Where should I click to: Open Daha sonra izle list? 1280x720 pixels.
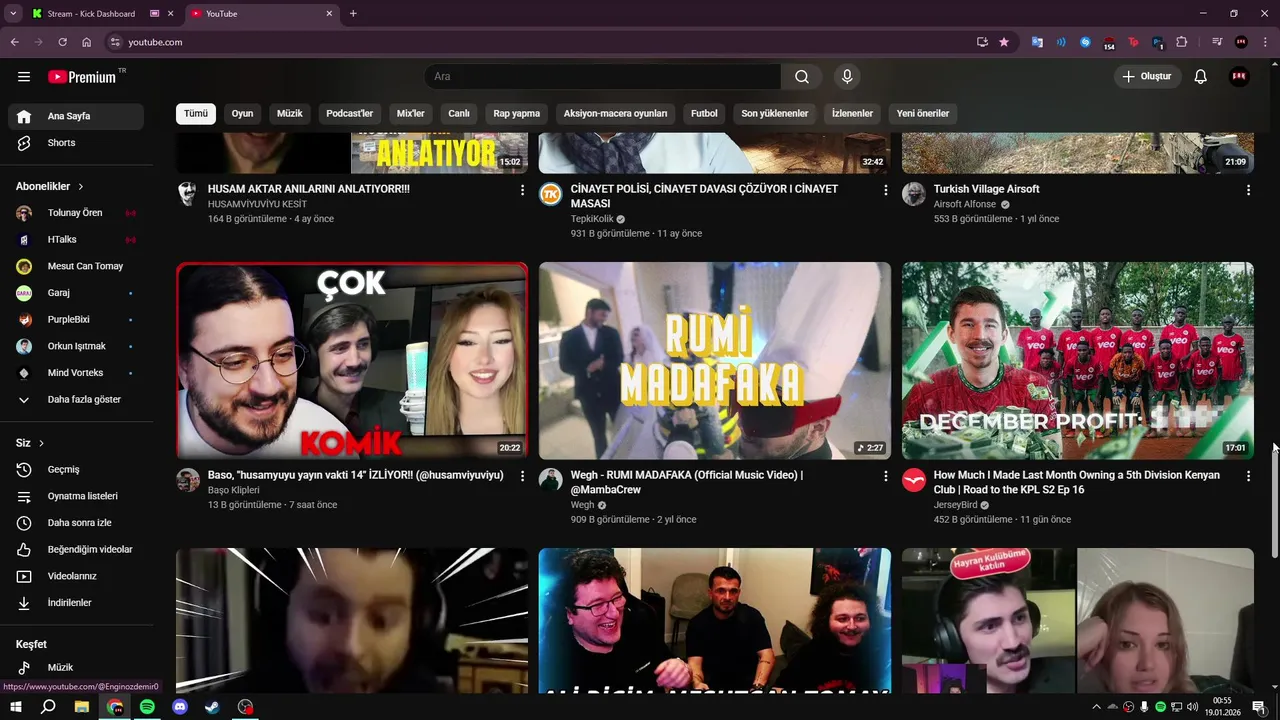pyautogui.click(x=76, y=523)
